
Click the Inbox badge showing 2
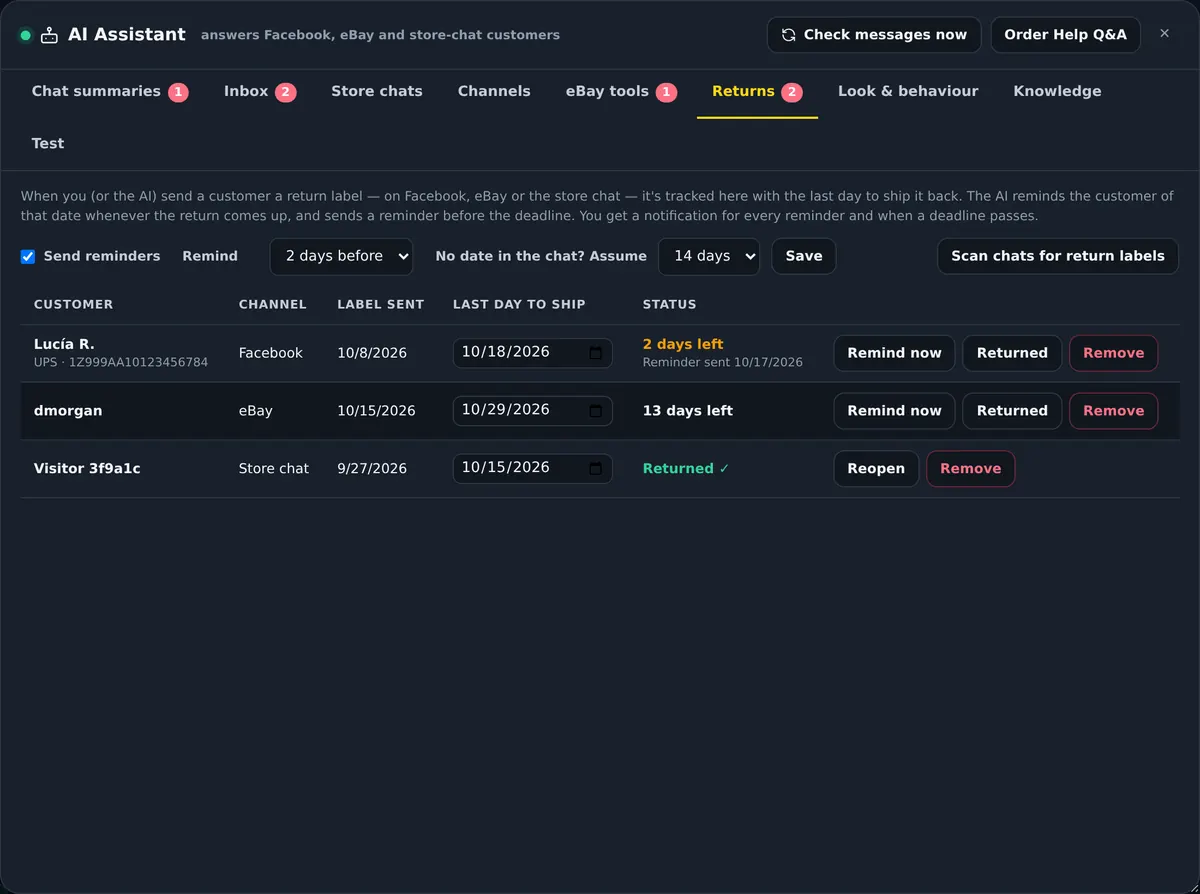click(x=285, y=92)
